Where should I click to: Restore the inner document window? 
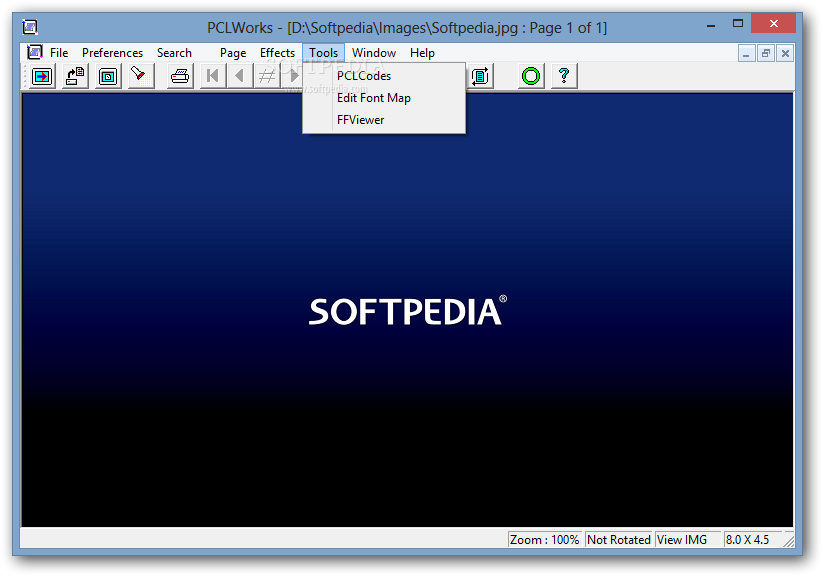766,53
